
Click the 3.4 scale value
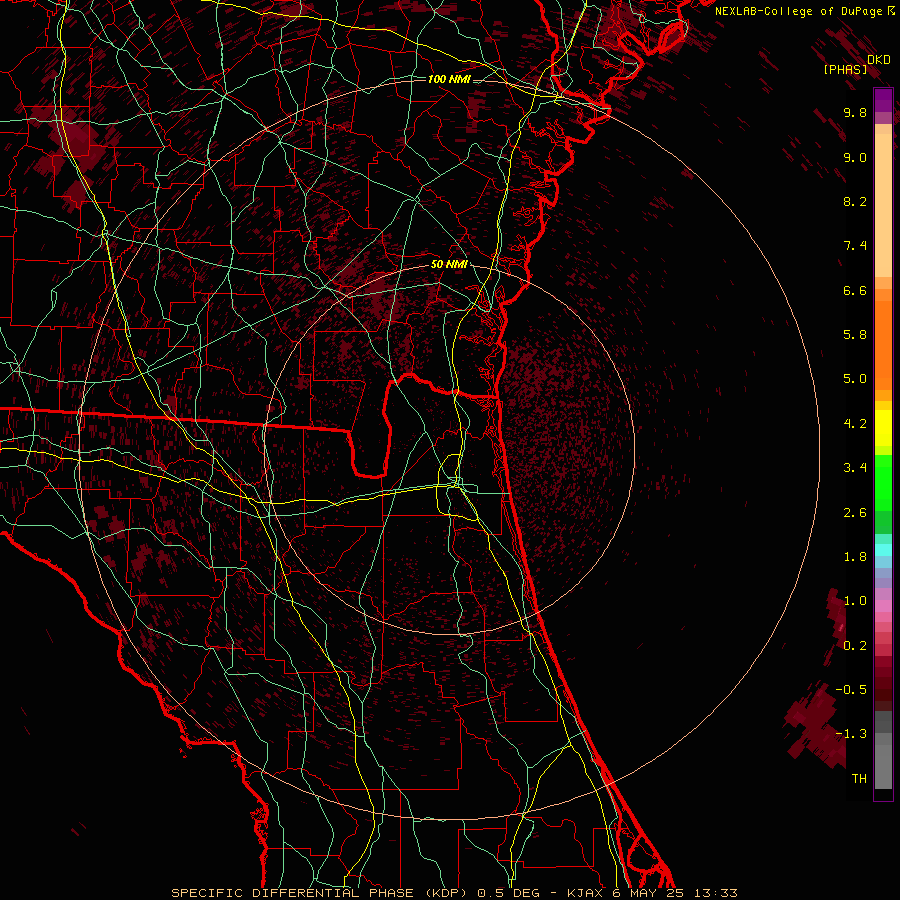coord(855,468)
